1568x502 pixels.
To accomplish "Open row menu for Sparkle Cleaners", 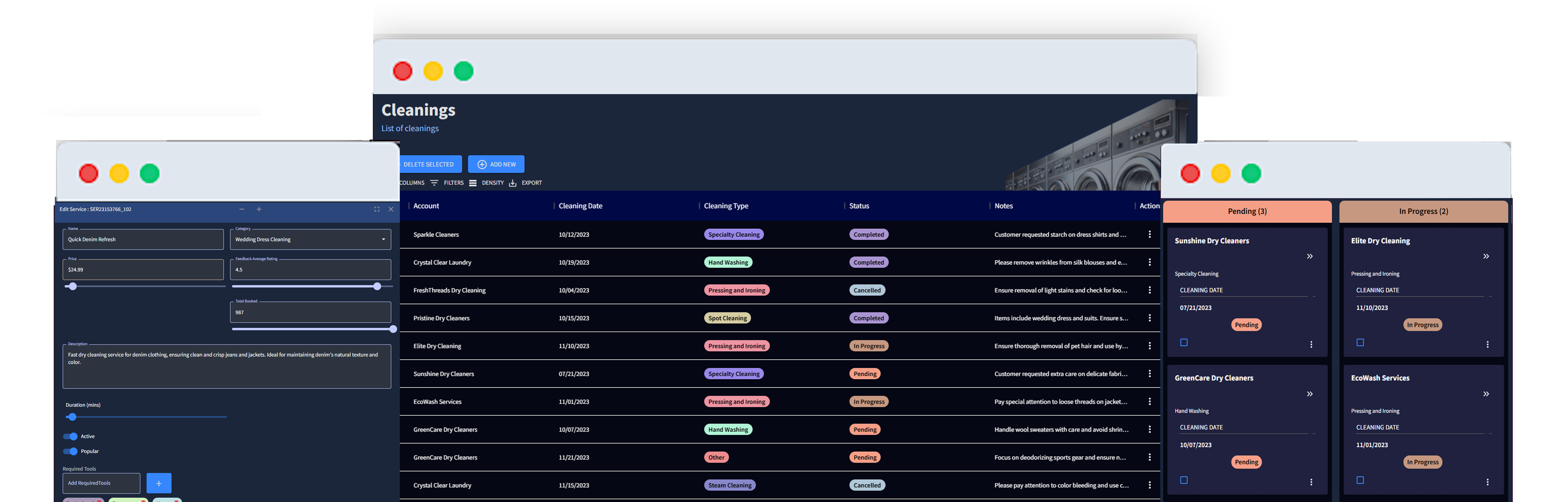I will coord(1149,235).
